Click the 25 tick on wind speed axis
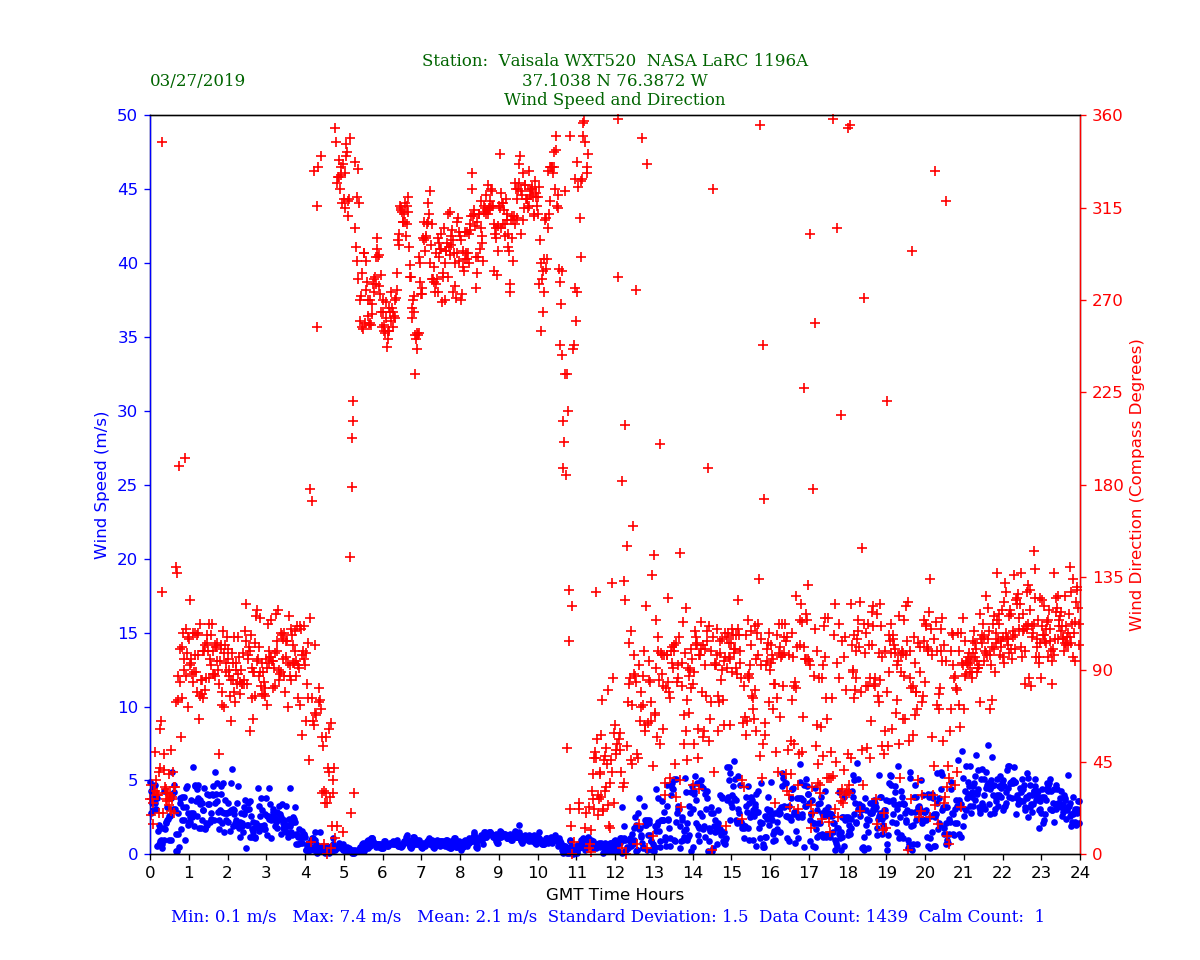The width and height of the screenshot is (1200, 960). tap(128, 486)
